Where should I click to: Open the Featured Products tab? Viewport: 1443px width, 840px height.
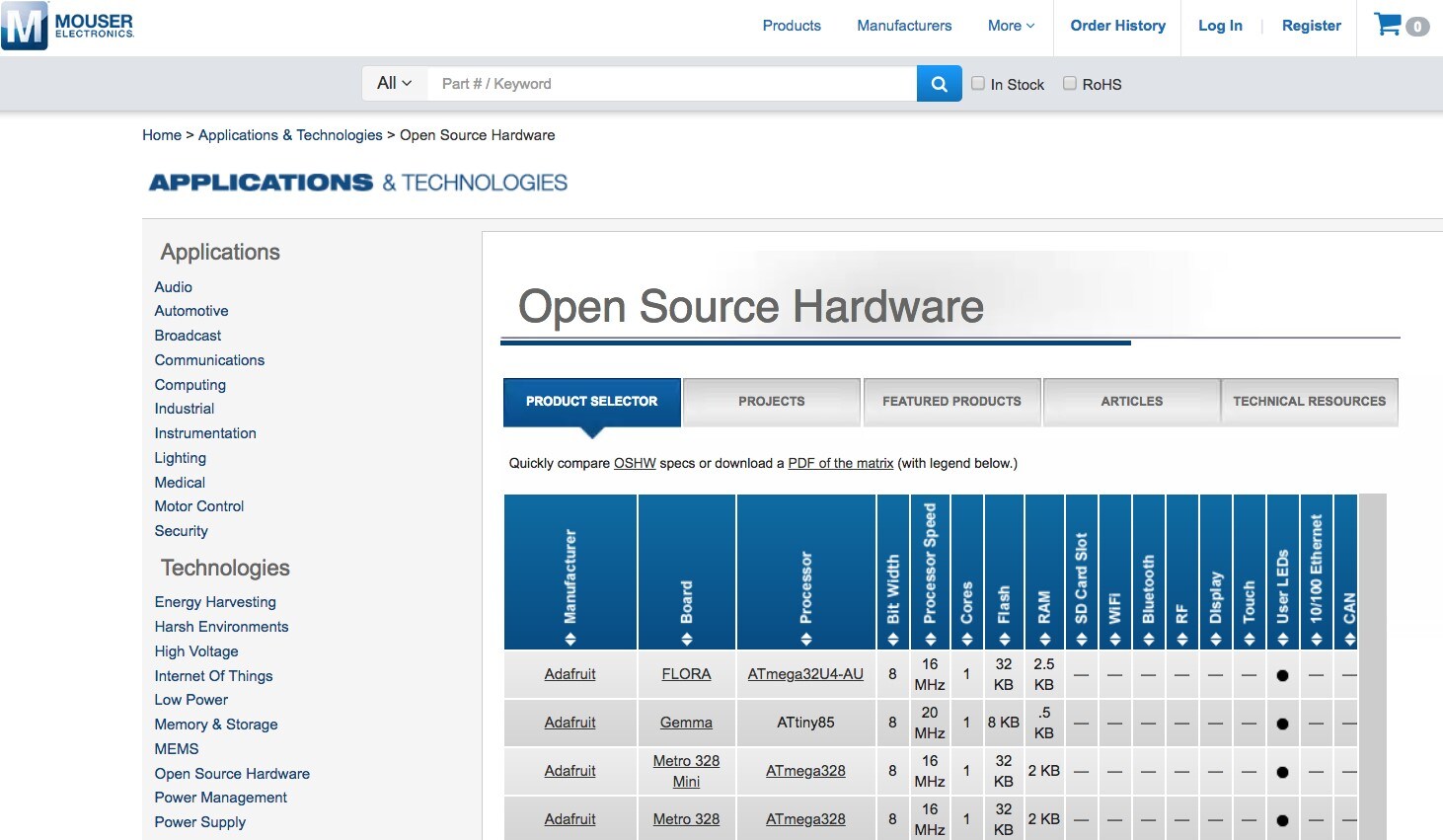951,402
